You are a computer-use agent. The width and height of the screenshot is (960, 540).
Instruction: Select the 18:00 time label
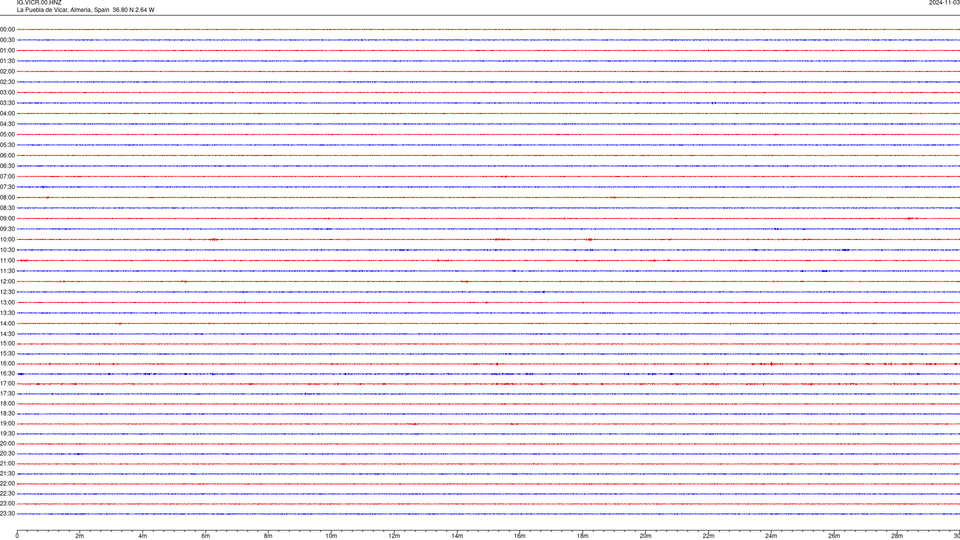tap(7, 403)
